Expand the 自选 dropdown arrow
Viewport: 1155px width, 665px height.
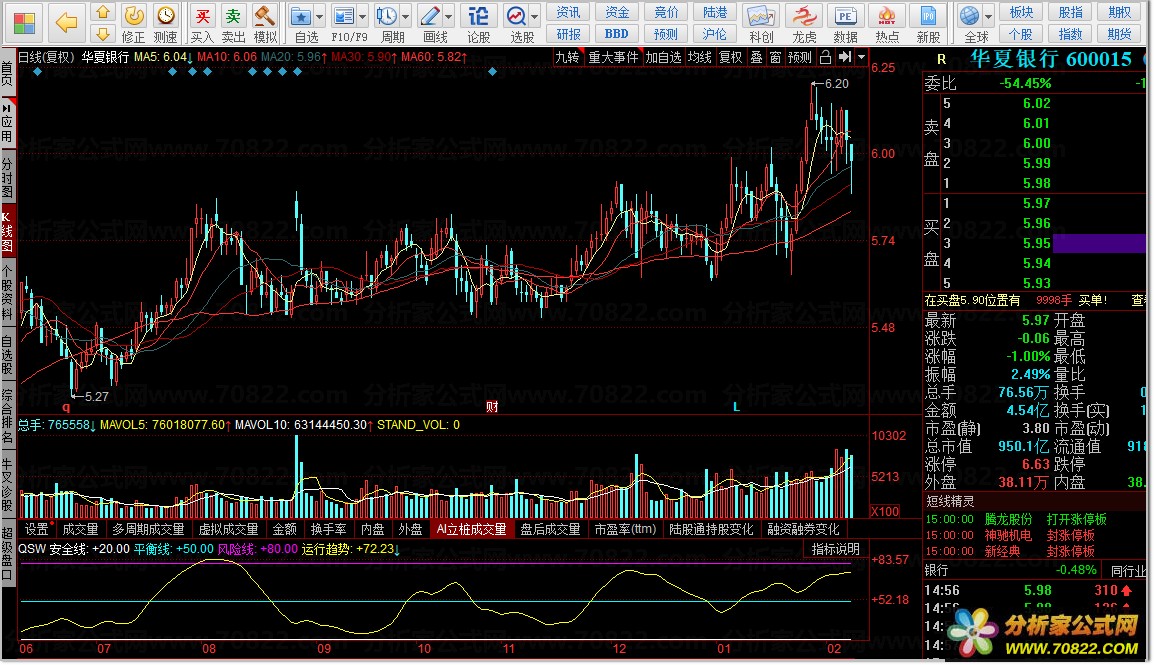coord(319,16)
